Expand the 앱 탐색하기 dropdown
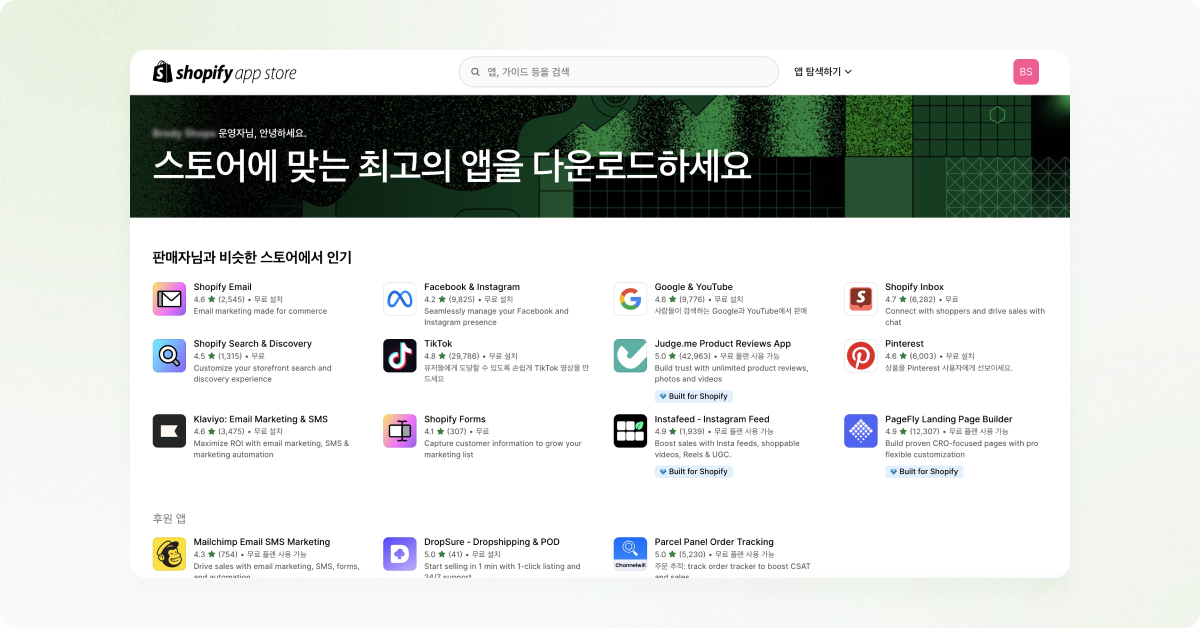1200x628 pixels. coord(823,72)
